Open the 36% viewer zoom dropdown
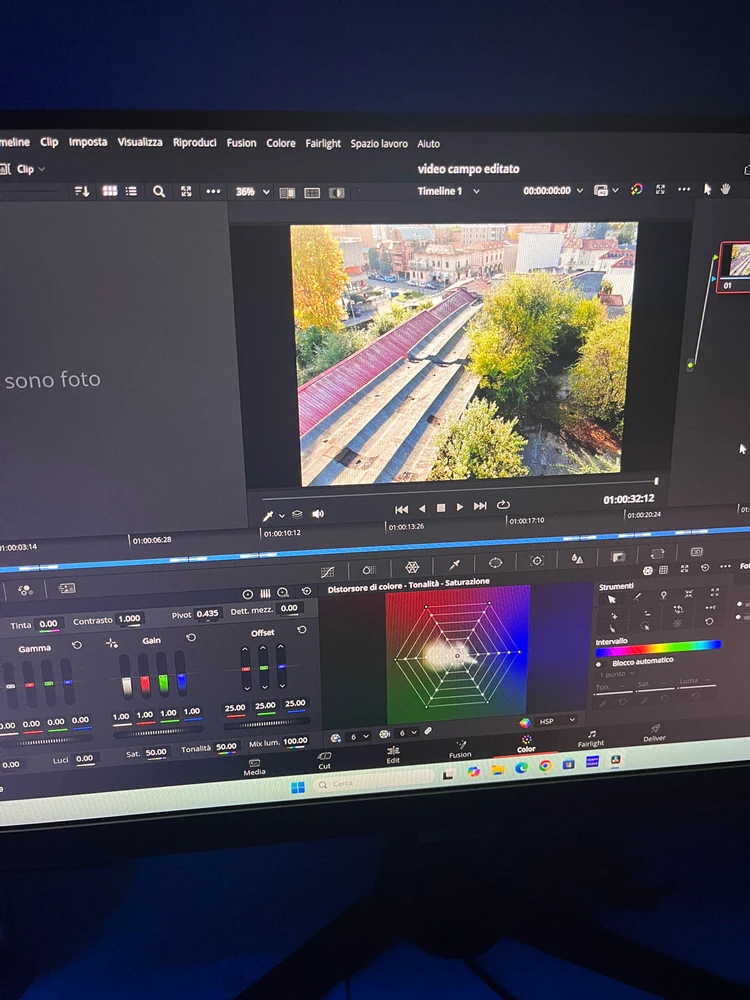This screenshot has width=750, height=1000. pyautogui.click(x=253, y=191)
